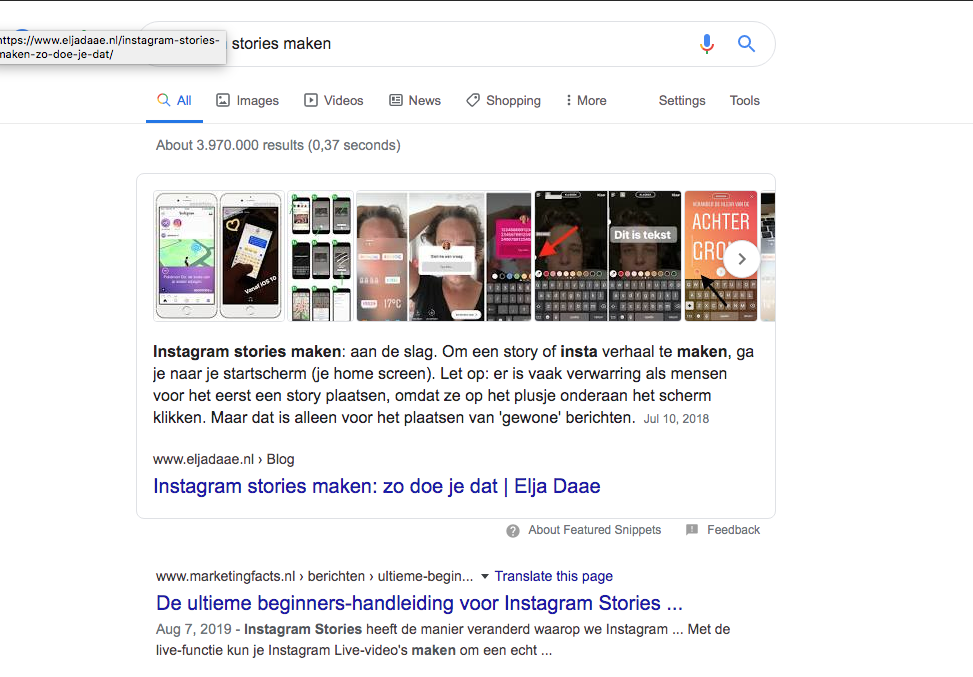Open the Images results tab
973x677 pixels.
247,101
